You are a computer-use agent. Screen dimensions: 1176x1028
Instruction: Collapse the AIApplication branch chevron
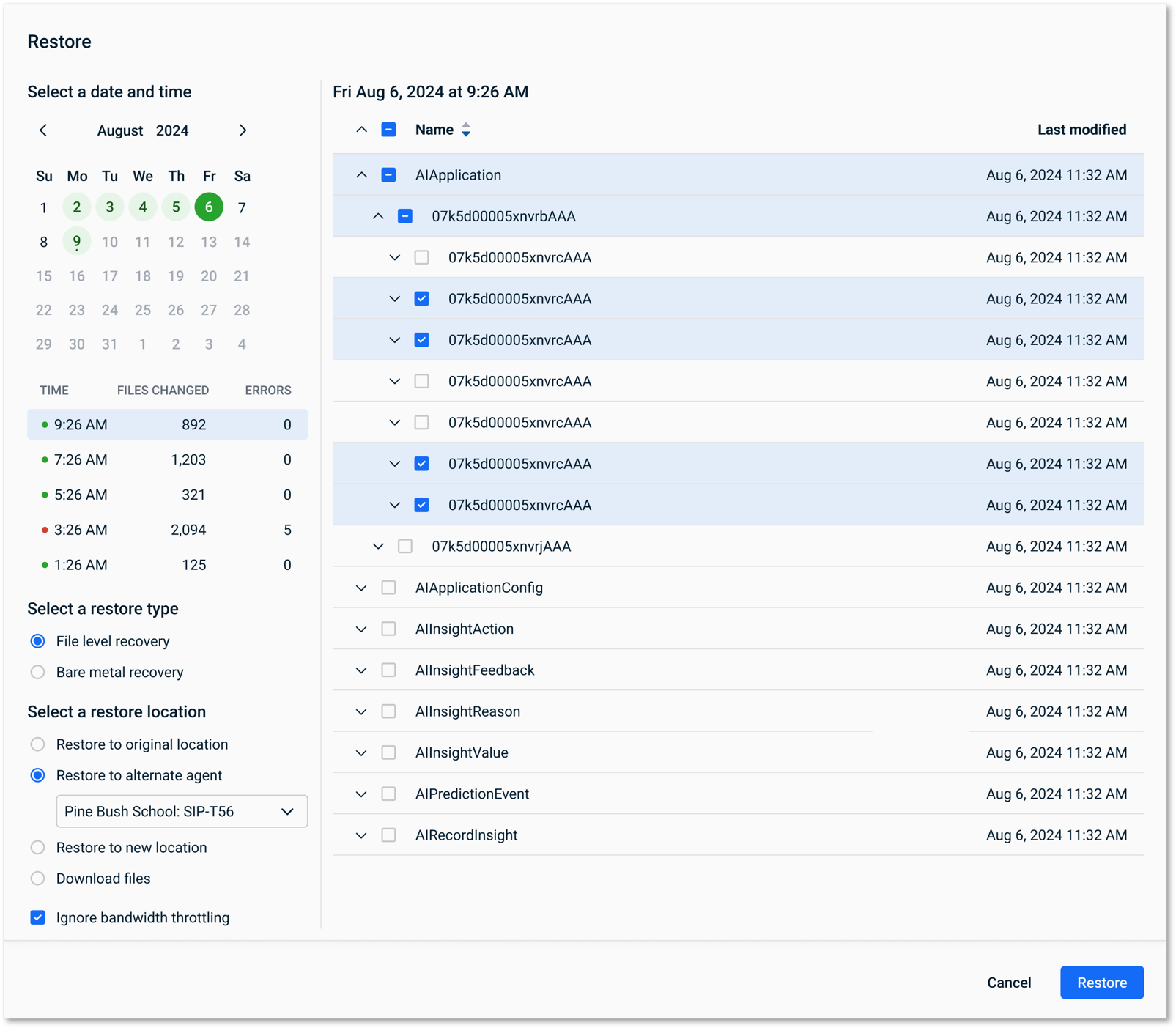click(360, 174)
